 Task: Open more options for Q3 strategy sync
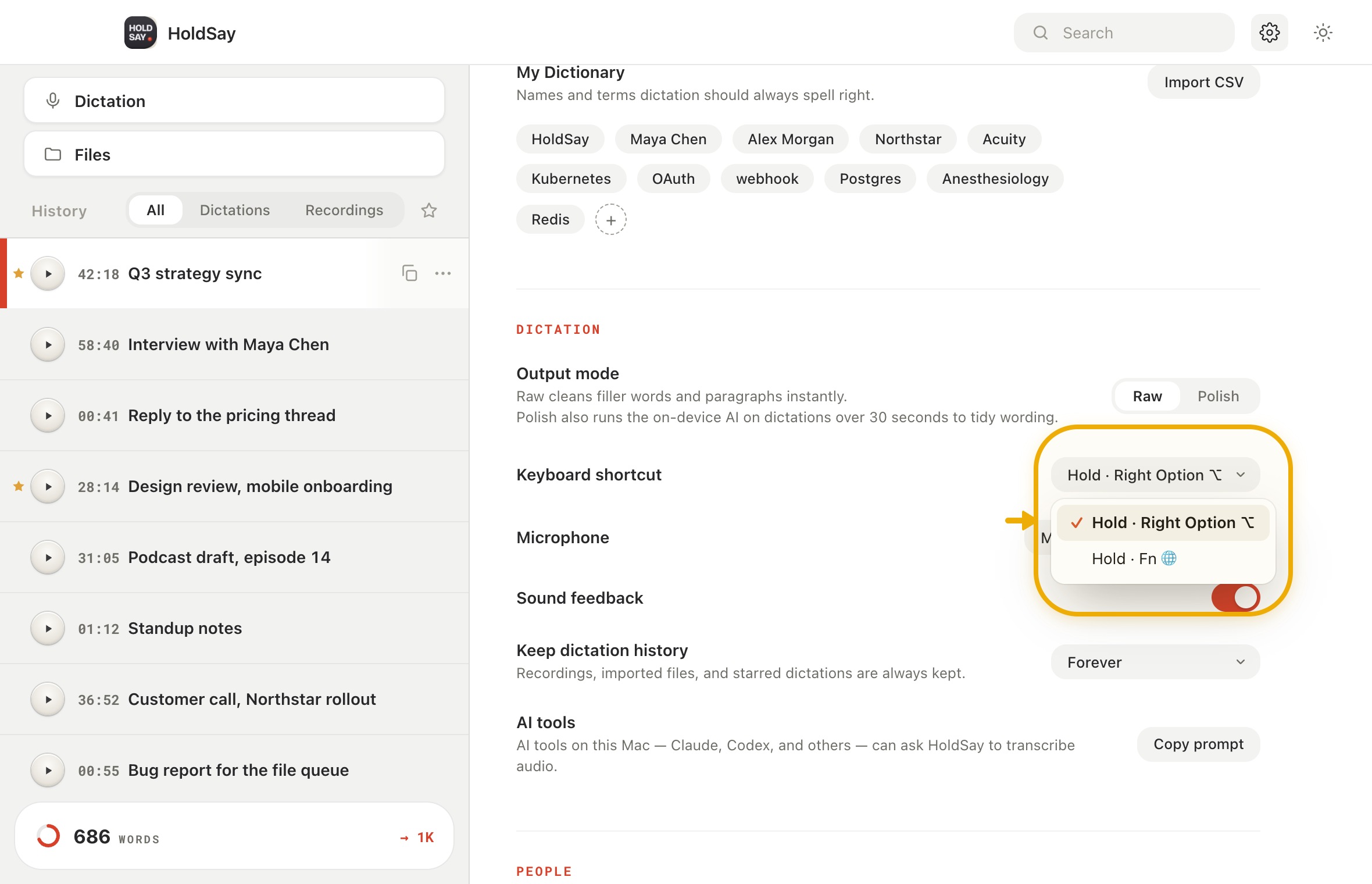pyautogui.click(x=443, y=273)
